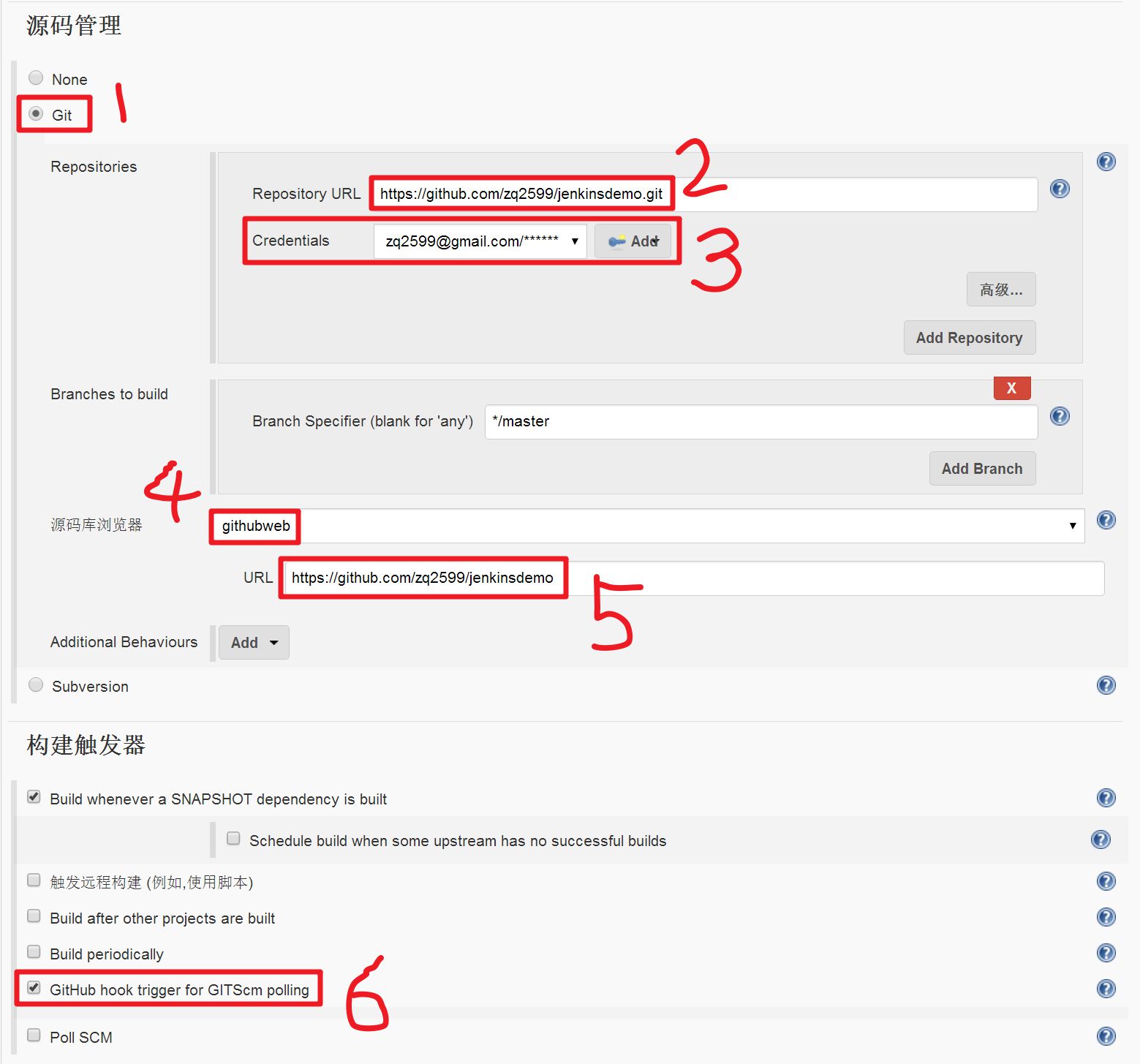Open help icon beside Repository URL field
Viewport: 1140px width, 1064px height.
click(x=1060, y=189)
